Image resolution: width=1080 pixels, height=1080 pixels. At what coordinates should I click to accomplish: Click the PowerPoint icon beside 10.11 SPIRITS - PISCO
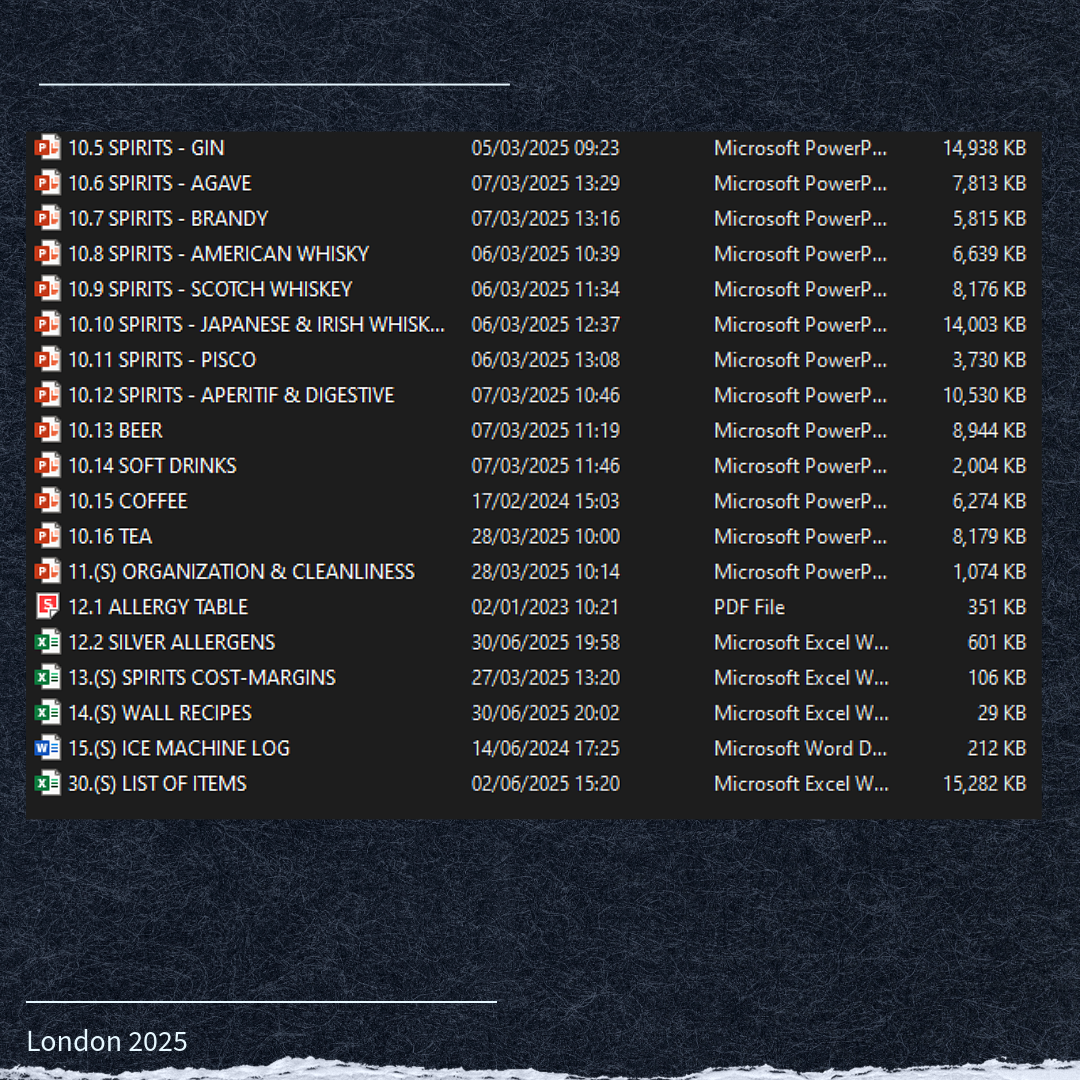48,360
